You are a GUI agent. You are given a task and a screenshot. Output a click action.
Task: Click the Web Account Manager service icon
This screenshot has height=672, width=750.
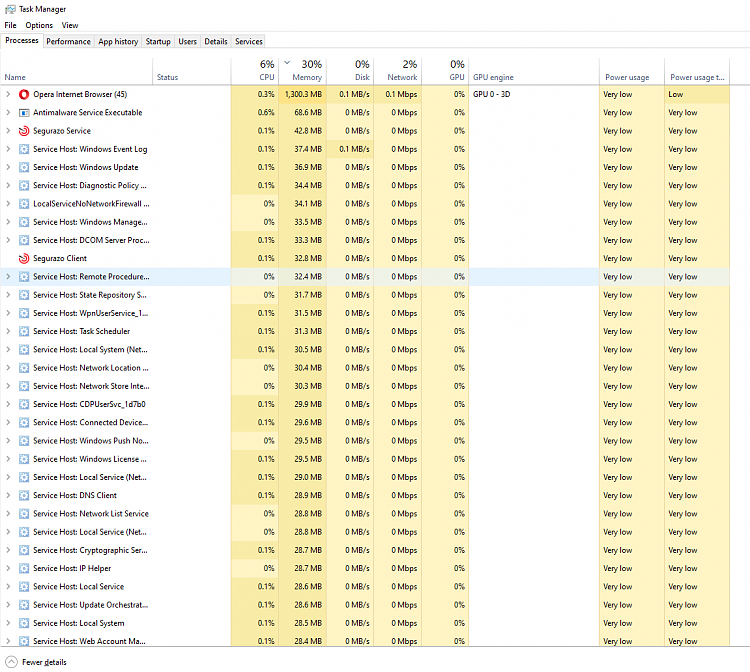pos(24,641)
